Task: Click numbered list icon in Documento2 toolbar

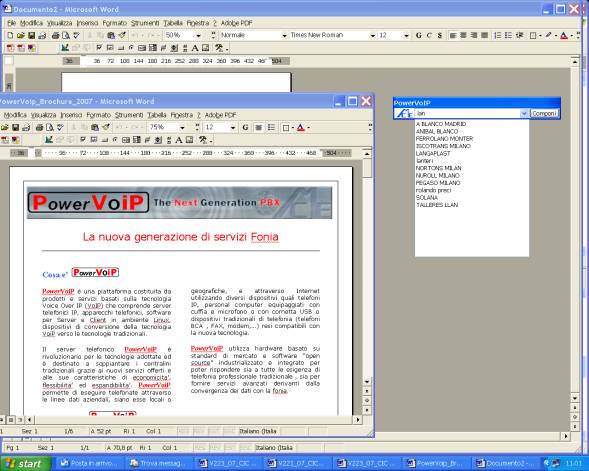Action: pyautogui.click(x=498, y=35)
